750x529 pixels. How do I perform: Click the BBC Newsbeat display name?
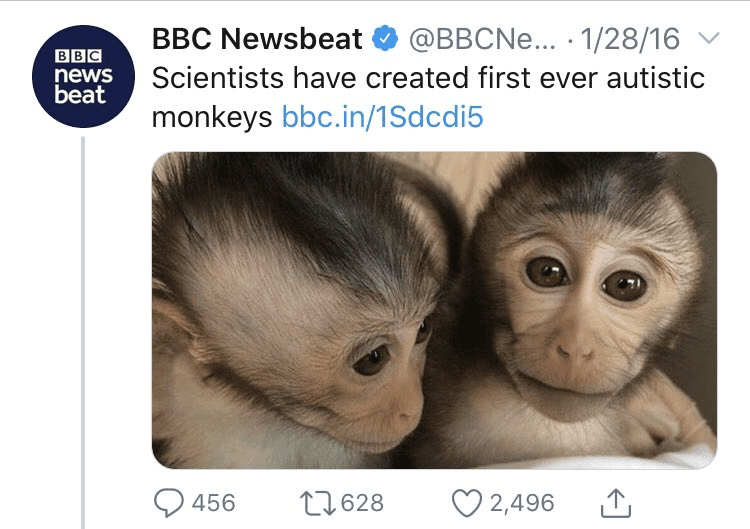tap(257, 38)
